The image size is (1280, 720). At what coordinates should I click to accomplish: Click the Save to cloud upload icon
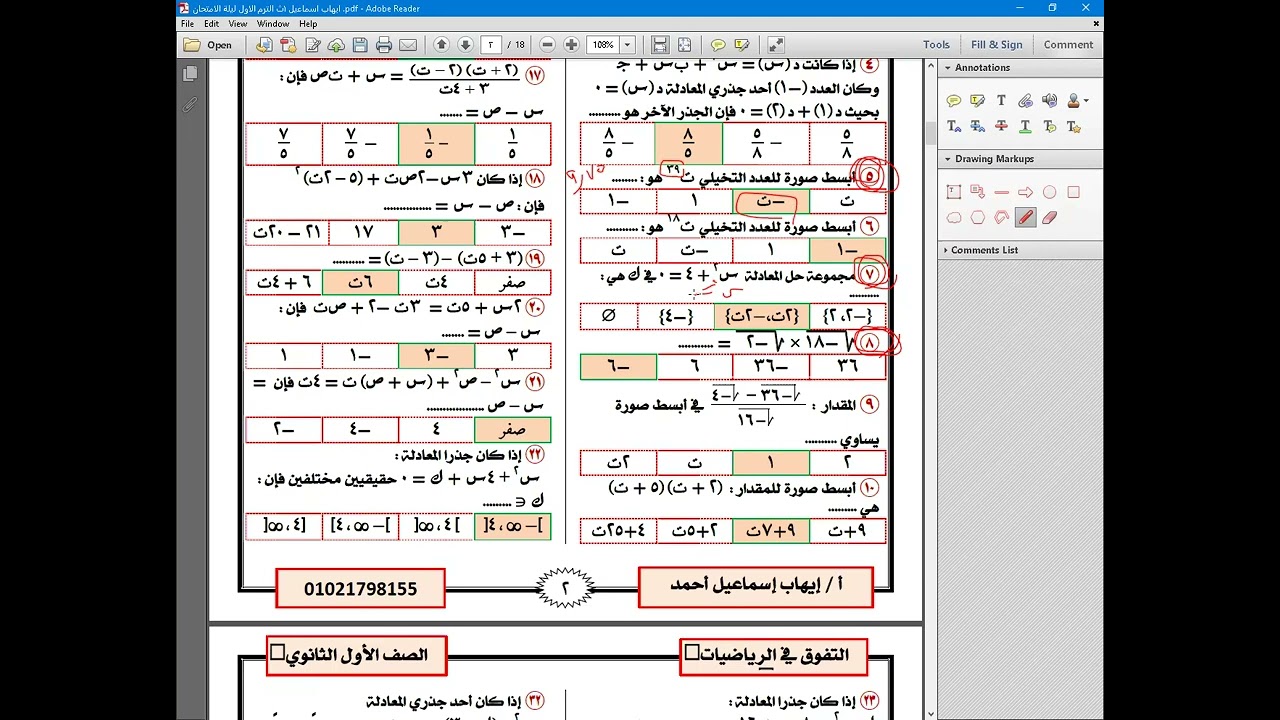pos(336,45)
